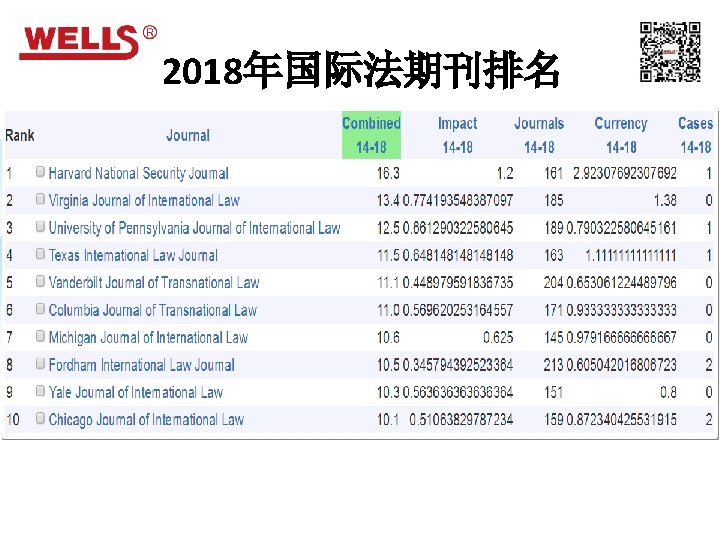Select combined score 10.1 in Chicago row
Viewport: 720px width, 540px height.
click(x=388, y=420)
